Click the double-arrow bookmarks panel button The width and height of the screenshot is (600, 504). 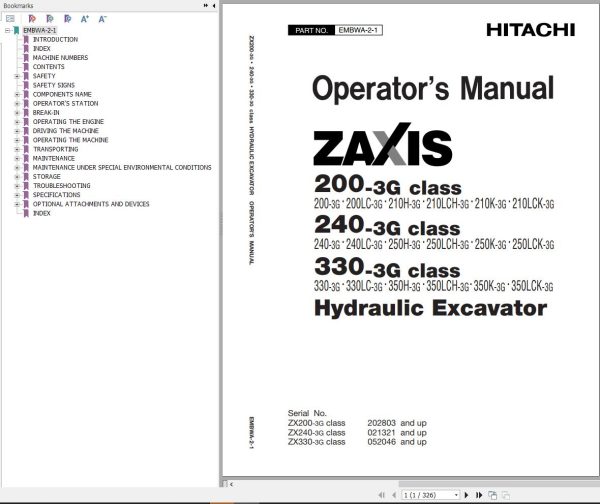pyautogui.click(x=206, y=5)
